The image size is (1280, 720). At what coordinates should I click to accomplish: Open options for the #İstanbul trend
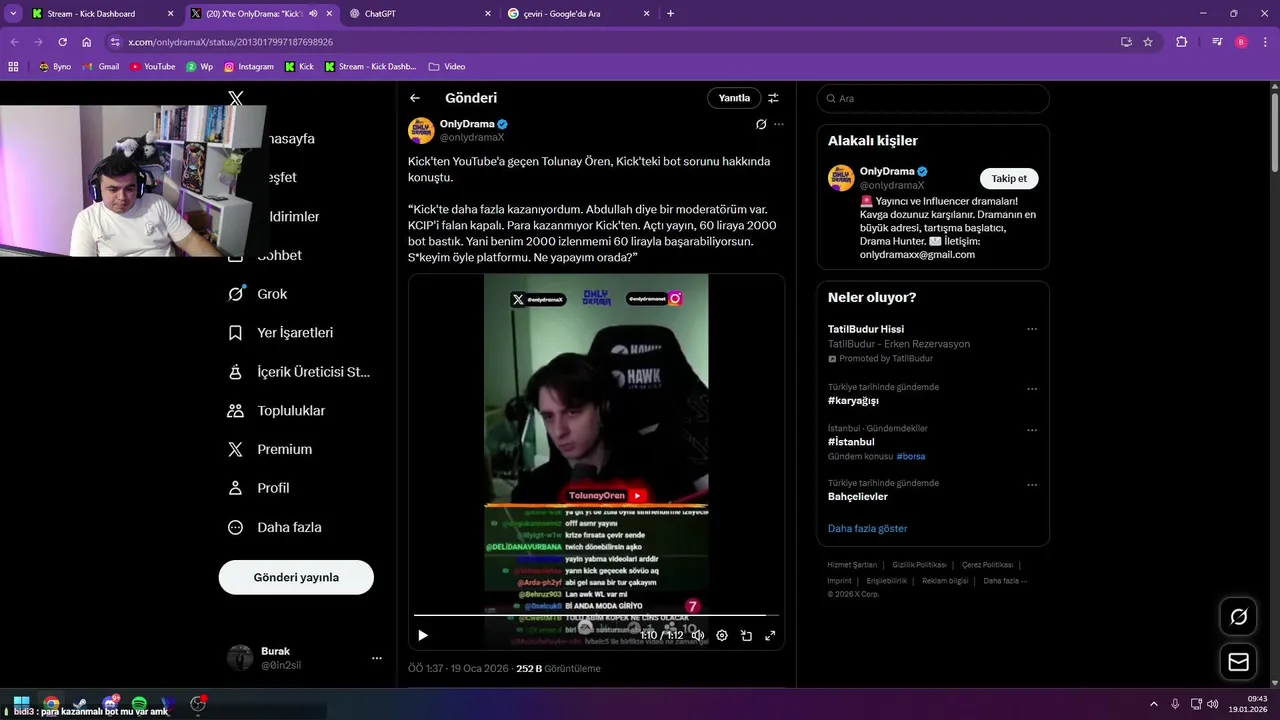tap(1032, 430)
